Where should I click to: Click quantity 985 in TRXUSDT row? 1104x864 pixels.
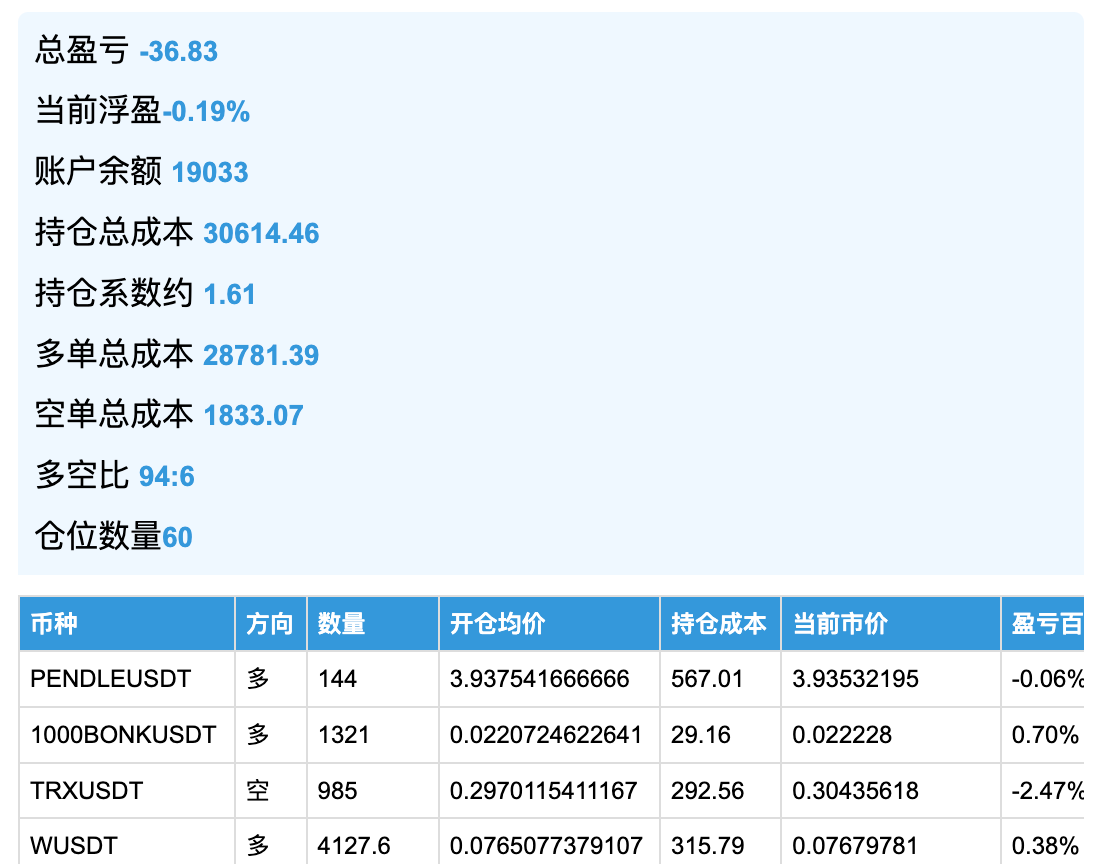pyautogui.click(x=337, y=790)
